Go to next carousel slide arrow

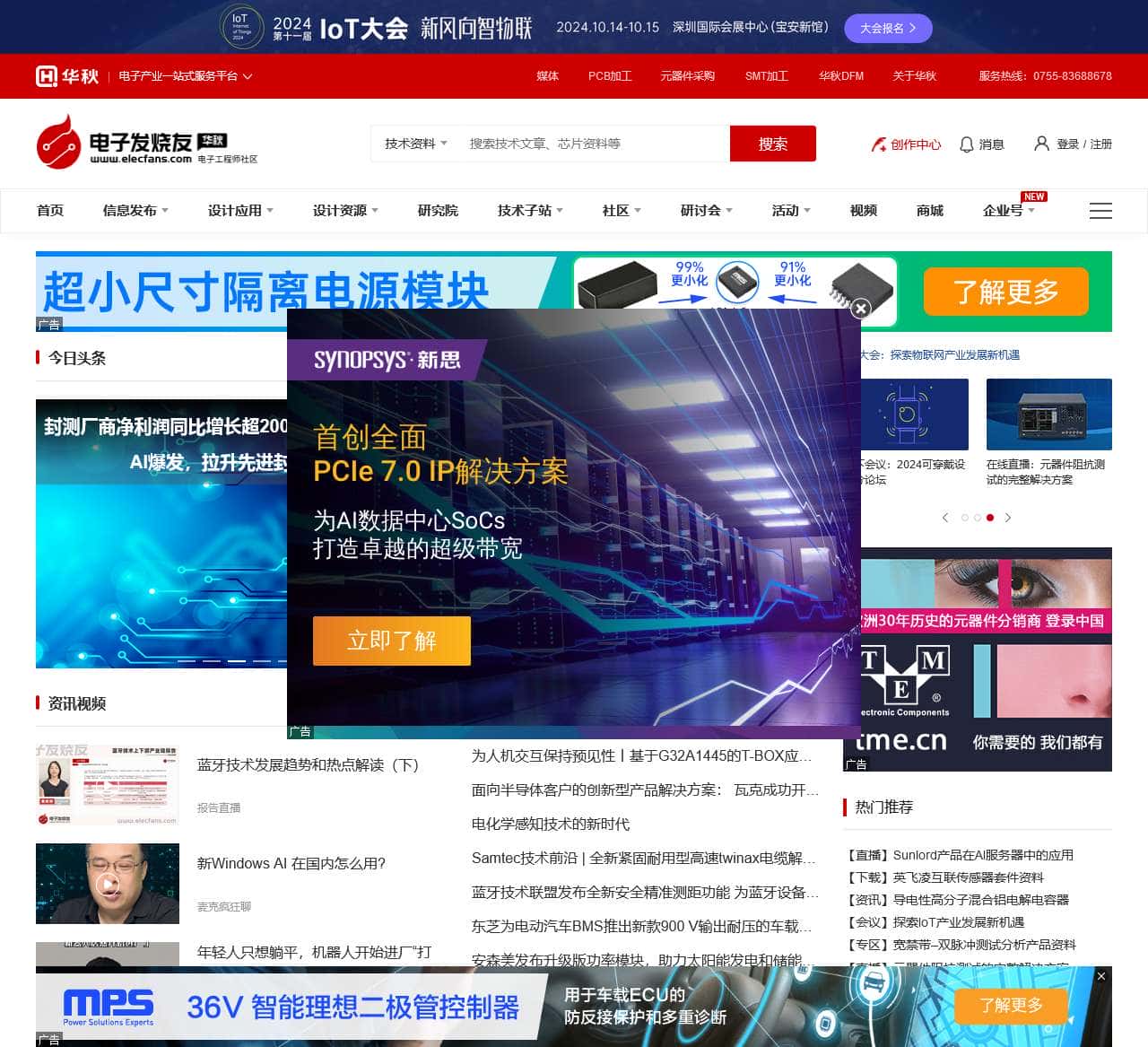[x=1008, y=518]
